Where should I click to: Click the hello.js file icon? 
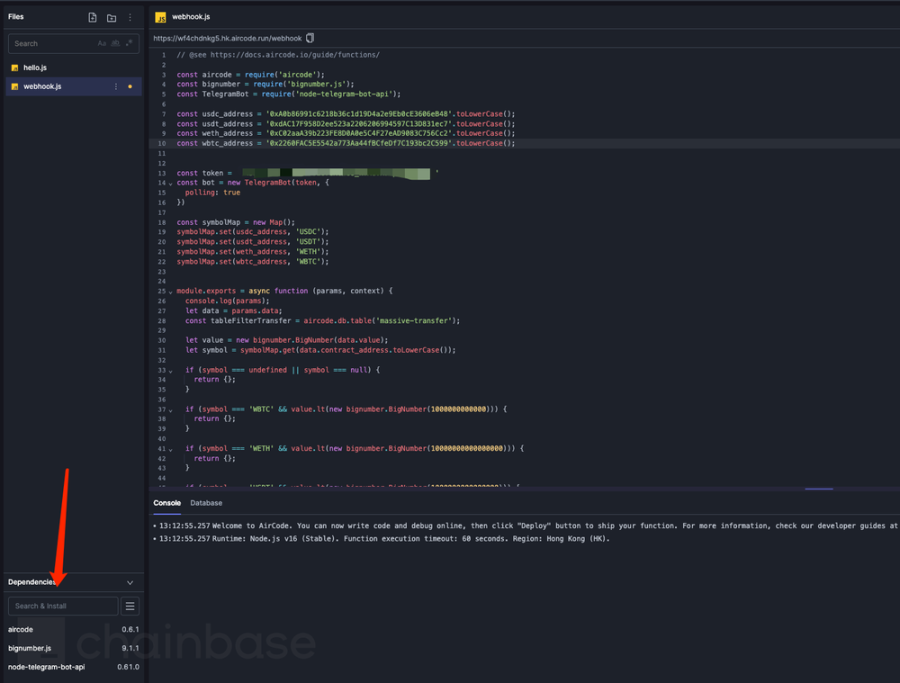[15, 68]
